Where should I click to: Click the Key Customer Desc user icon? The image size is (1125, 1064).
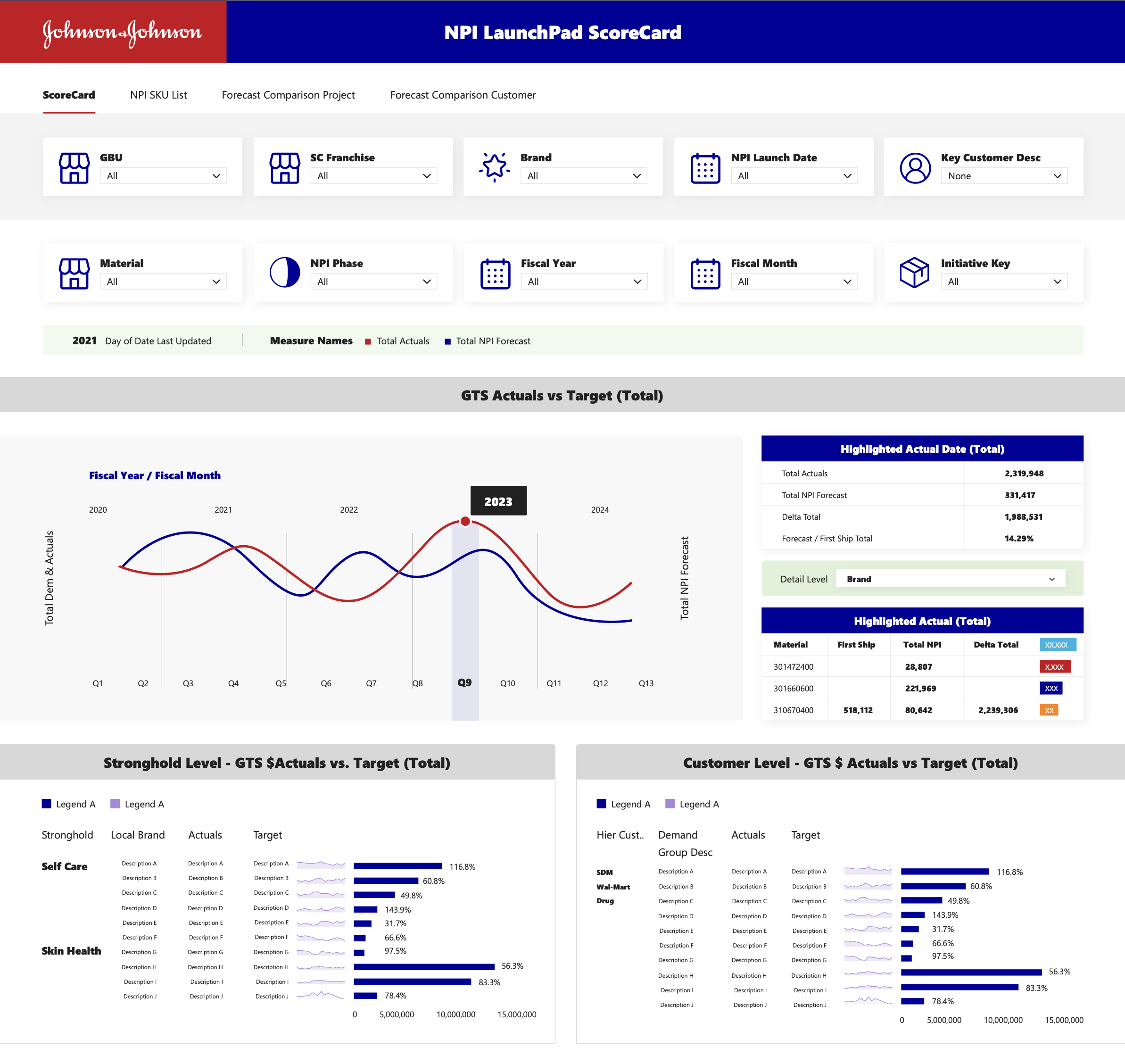(915, 168)
